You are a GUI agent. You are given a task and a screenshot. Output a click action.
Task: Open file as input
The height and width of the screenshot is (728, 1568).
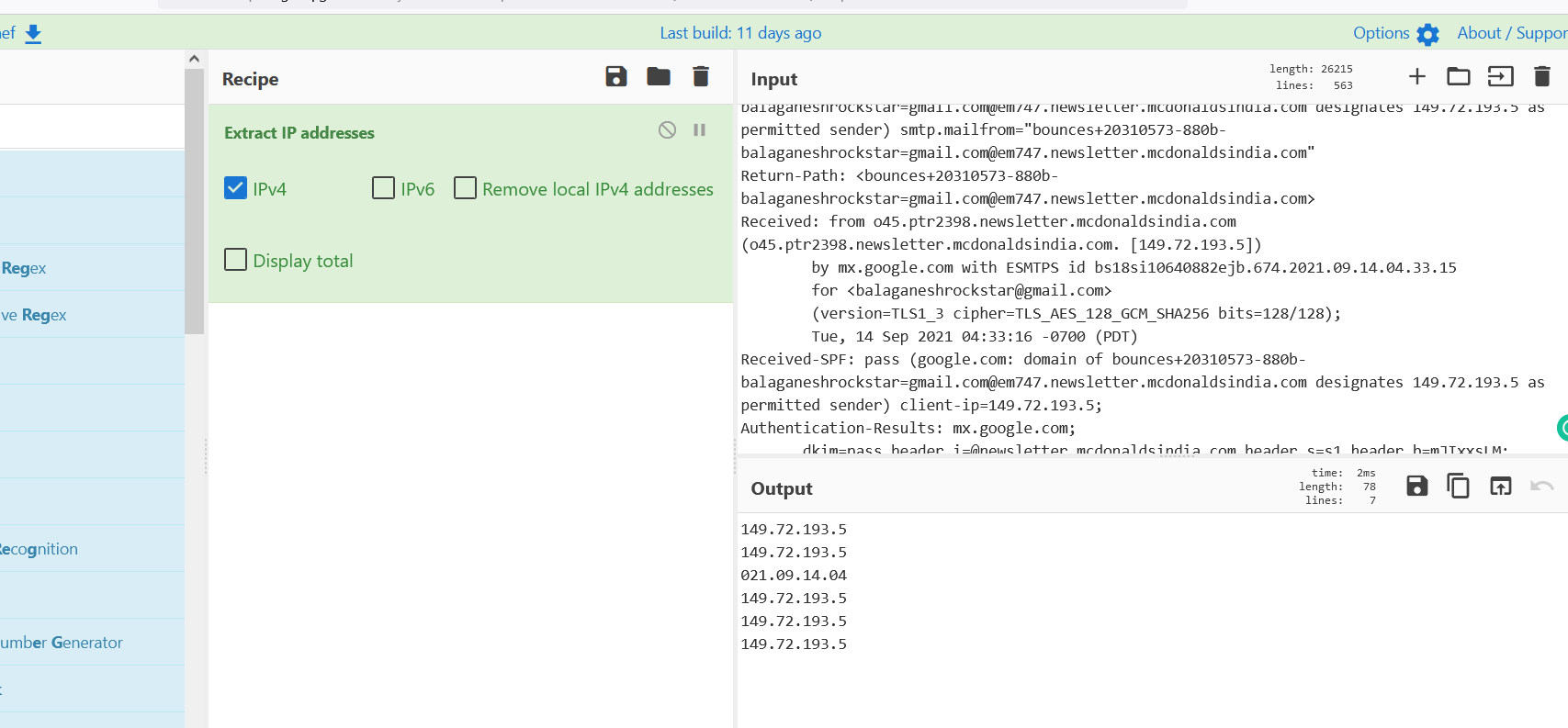[1500, 77]
